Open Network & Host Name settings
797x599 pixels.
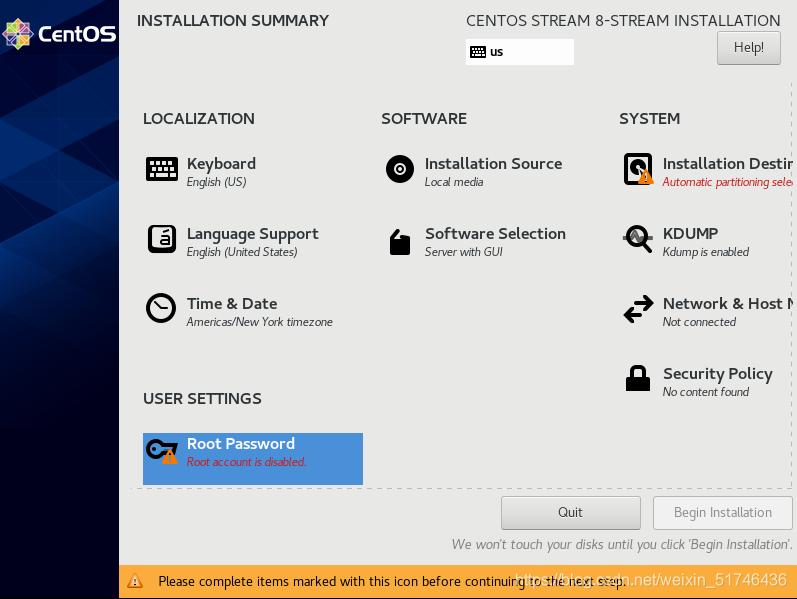(727, 304)
